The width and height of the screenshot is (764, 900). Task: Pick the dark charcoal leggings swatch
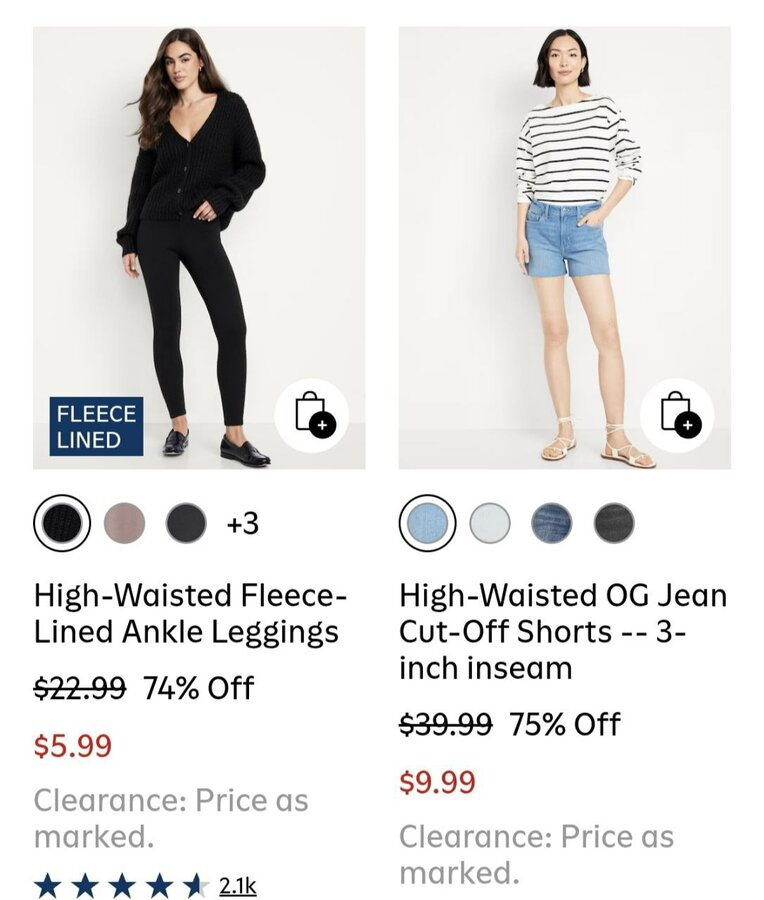pos(186,522)
